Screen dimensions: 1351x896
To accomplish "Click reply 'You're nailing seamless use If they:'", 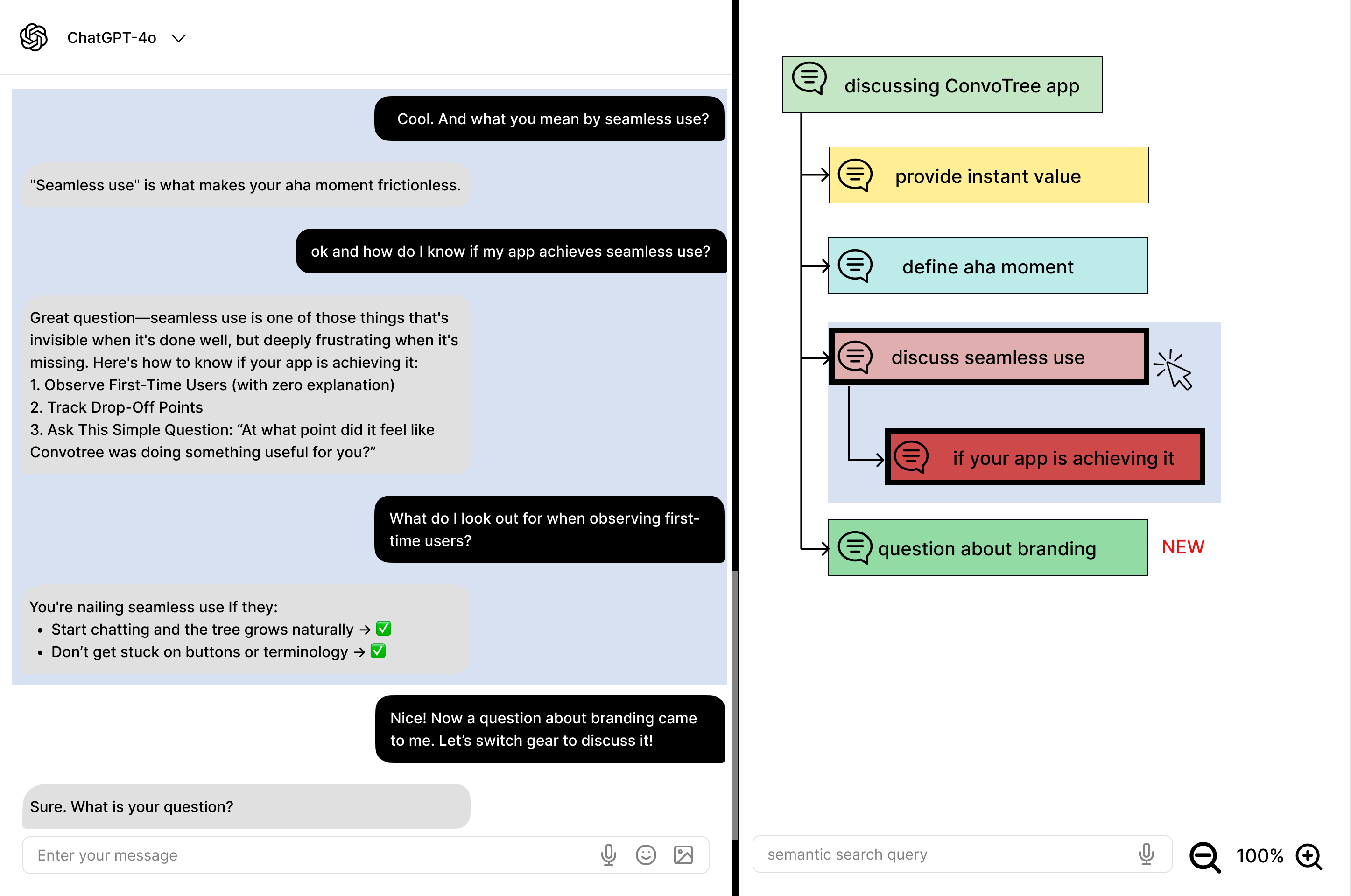I will (246, 629).
